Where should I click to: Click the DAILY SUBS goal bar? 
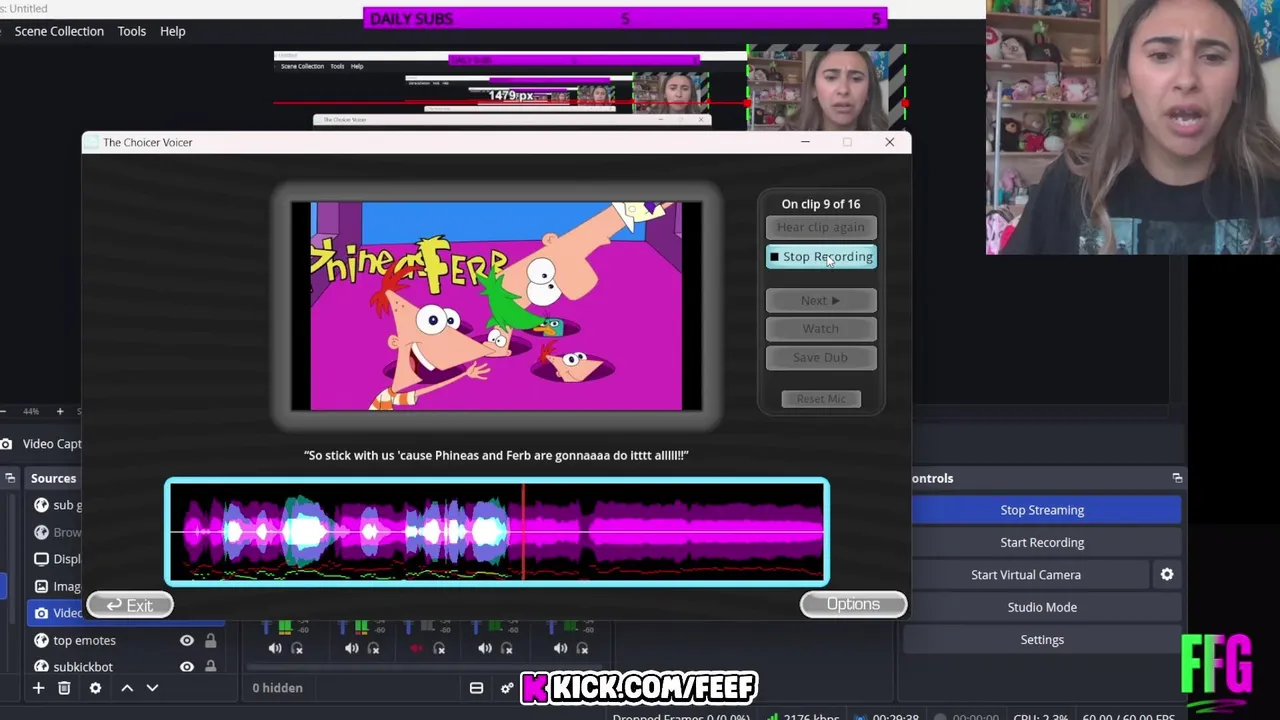click(625, 19)
